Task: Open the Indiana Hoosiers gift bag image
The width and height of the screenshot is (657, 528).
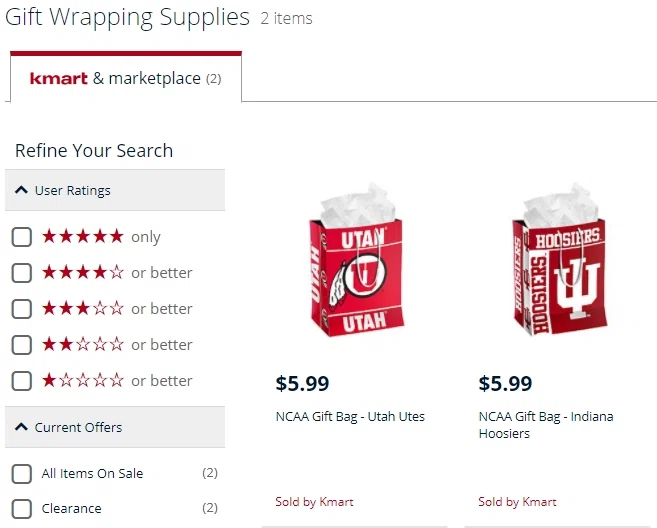Action: 561,263
